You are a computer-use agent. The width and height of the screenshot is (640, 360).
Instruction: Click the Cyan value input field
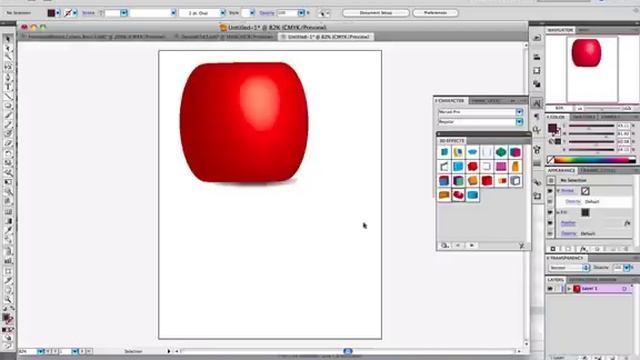coord(623,126)
